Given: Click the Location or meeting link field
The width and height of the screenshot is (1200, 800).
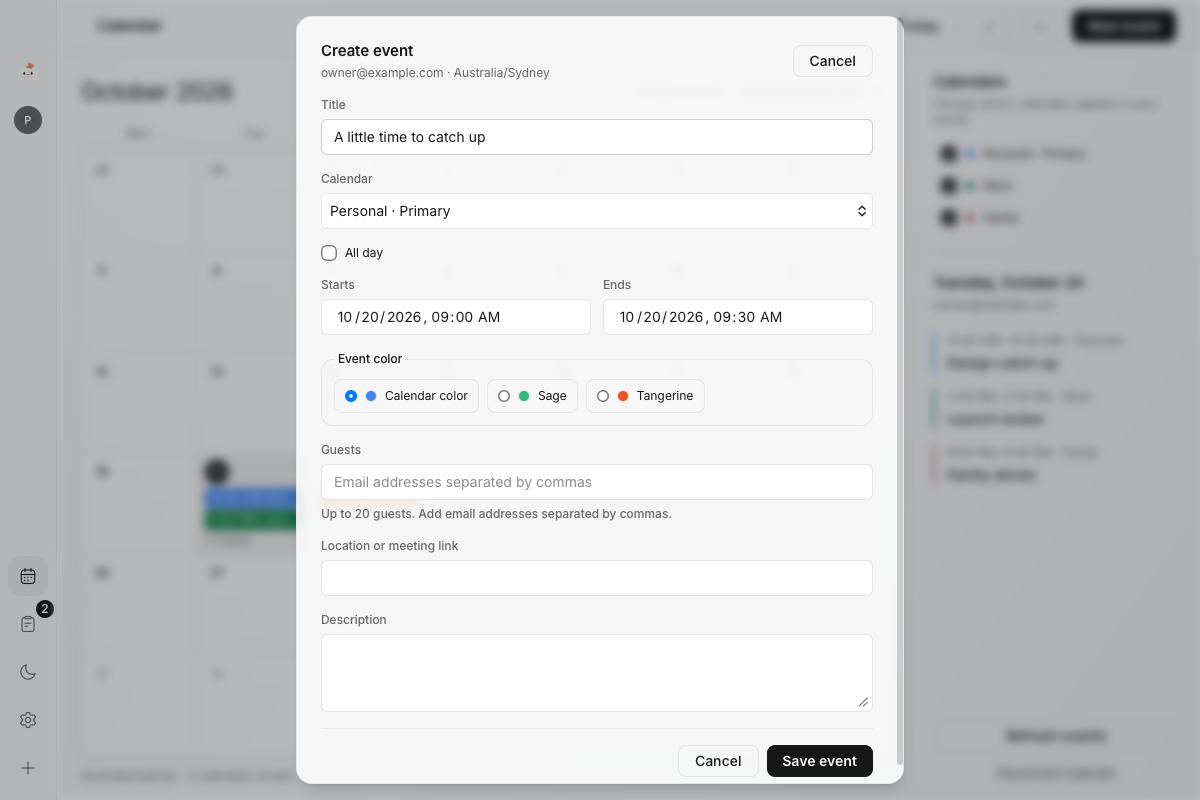Looking at the screenshot, I should click(597, 578).
